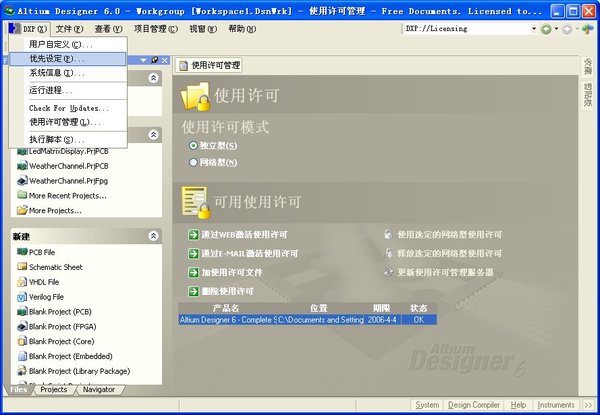Open the Design Compiler status bar panel button
Image resolution: width=600 pixels, height=415 pixels.
(x=474, y=404)
